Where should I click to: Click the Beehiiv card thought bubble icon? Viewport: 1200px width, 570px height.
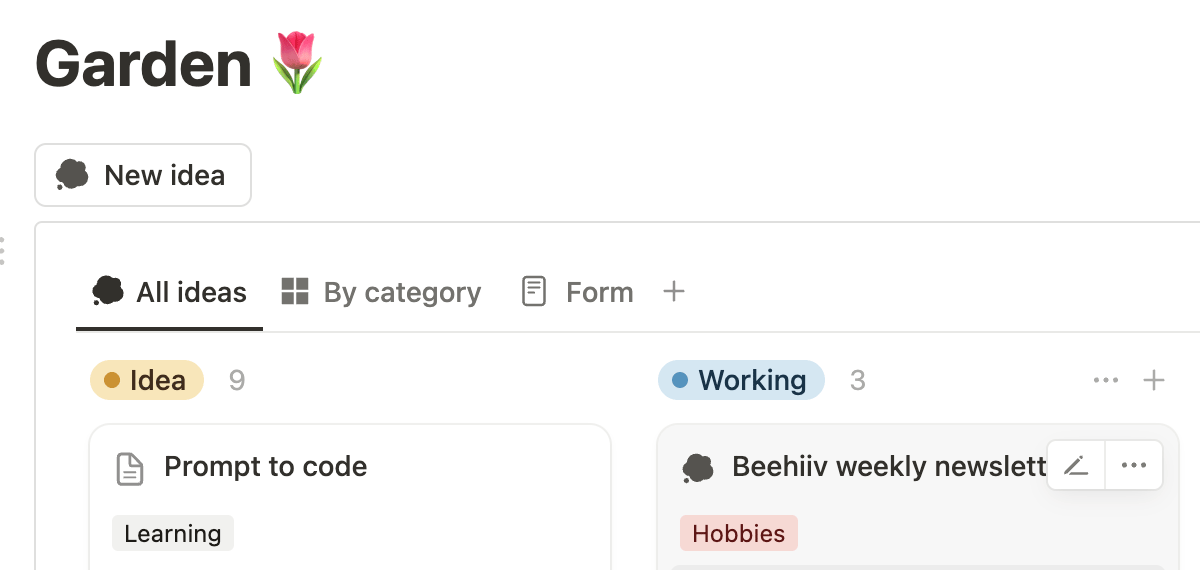tap(698, 467)
